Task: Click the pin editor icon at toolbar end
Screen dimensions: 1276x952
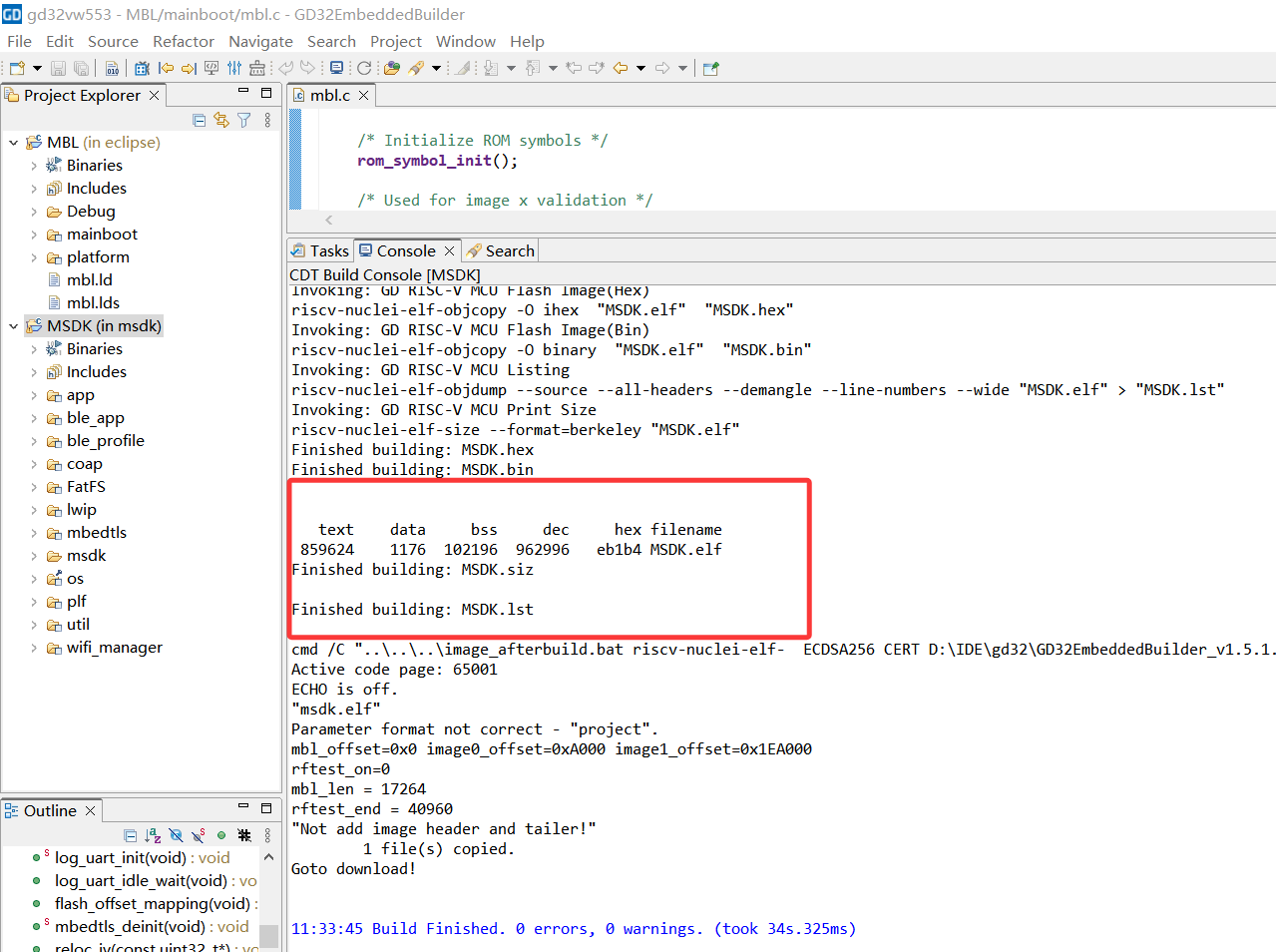Action: [711, 68]
